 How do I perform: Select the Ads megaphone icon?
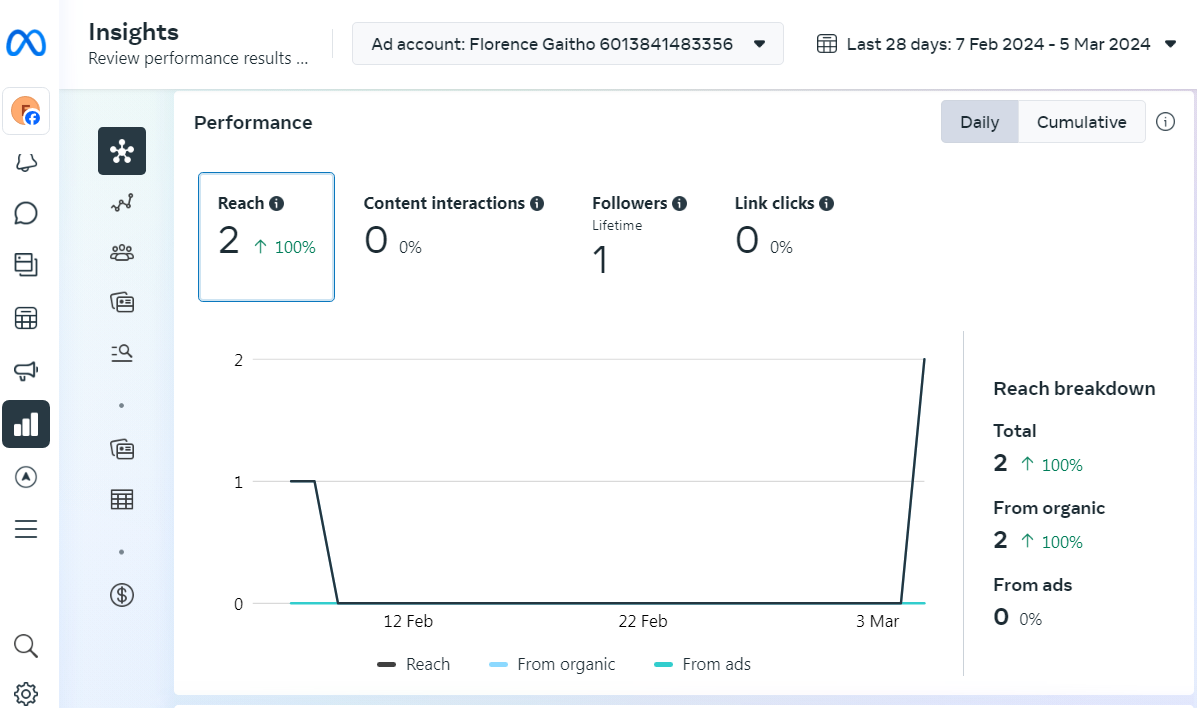pyautogui.click(x=27, y=369)
